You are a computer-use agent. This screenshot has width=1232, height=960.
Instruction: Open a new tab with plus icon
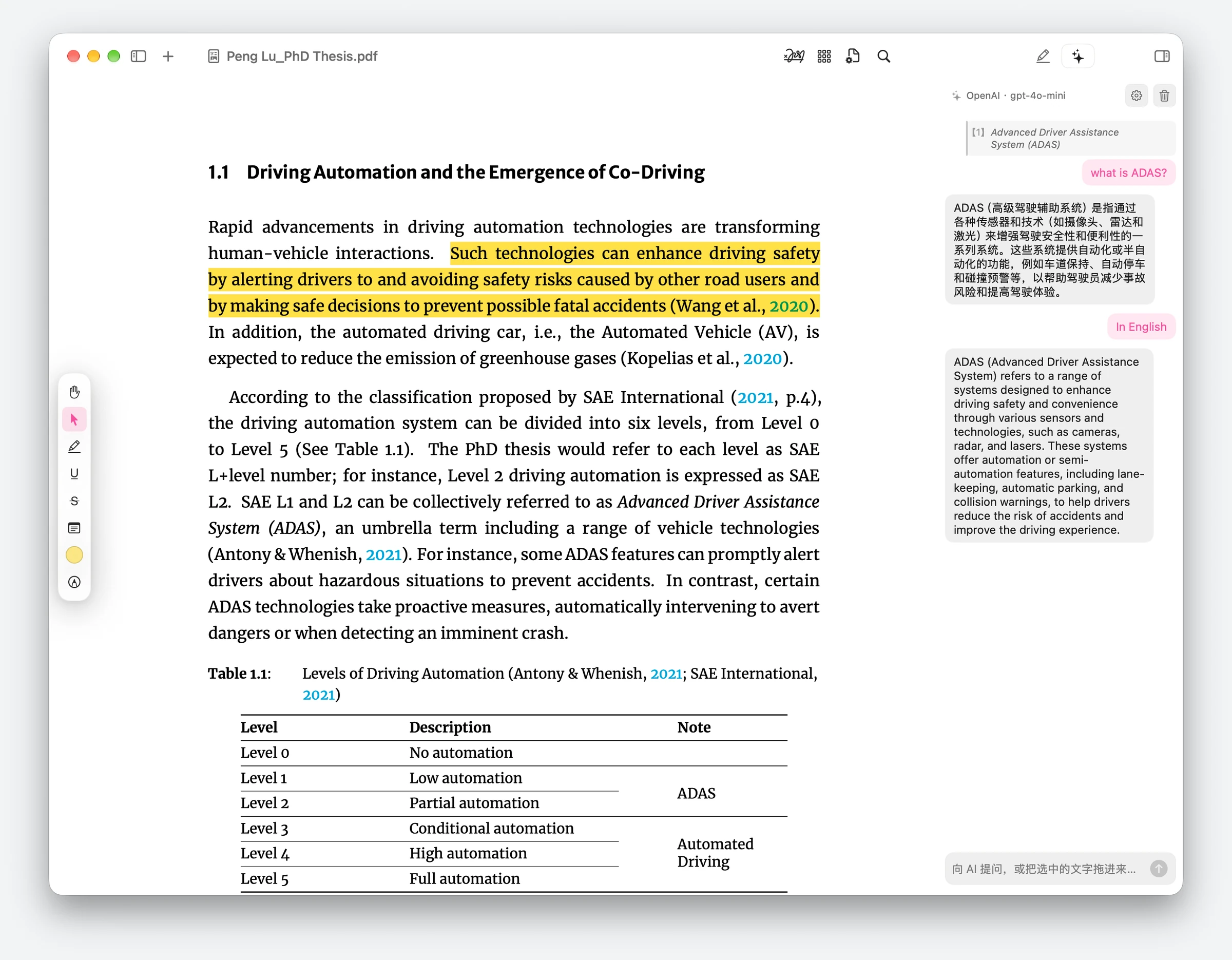point(168,56)
